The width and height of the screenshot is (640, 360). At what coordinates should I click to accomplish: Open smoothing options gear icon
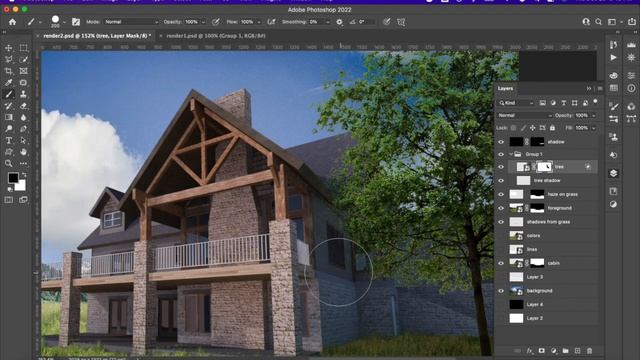tap(339, 22)
